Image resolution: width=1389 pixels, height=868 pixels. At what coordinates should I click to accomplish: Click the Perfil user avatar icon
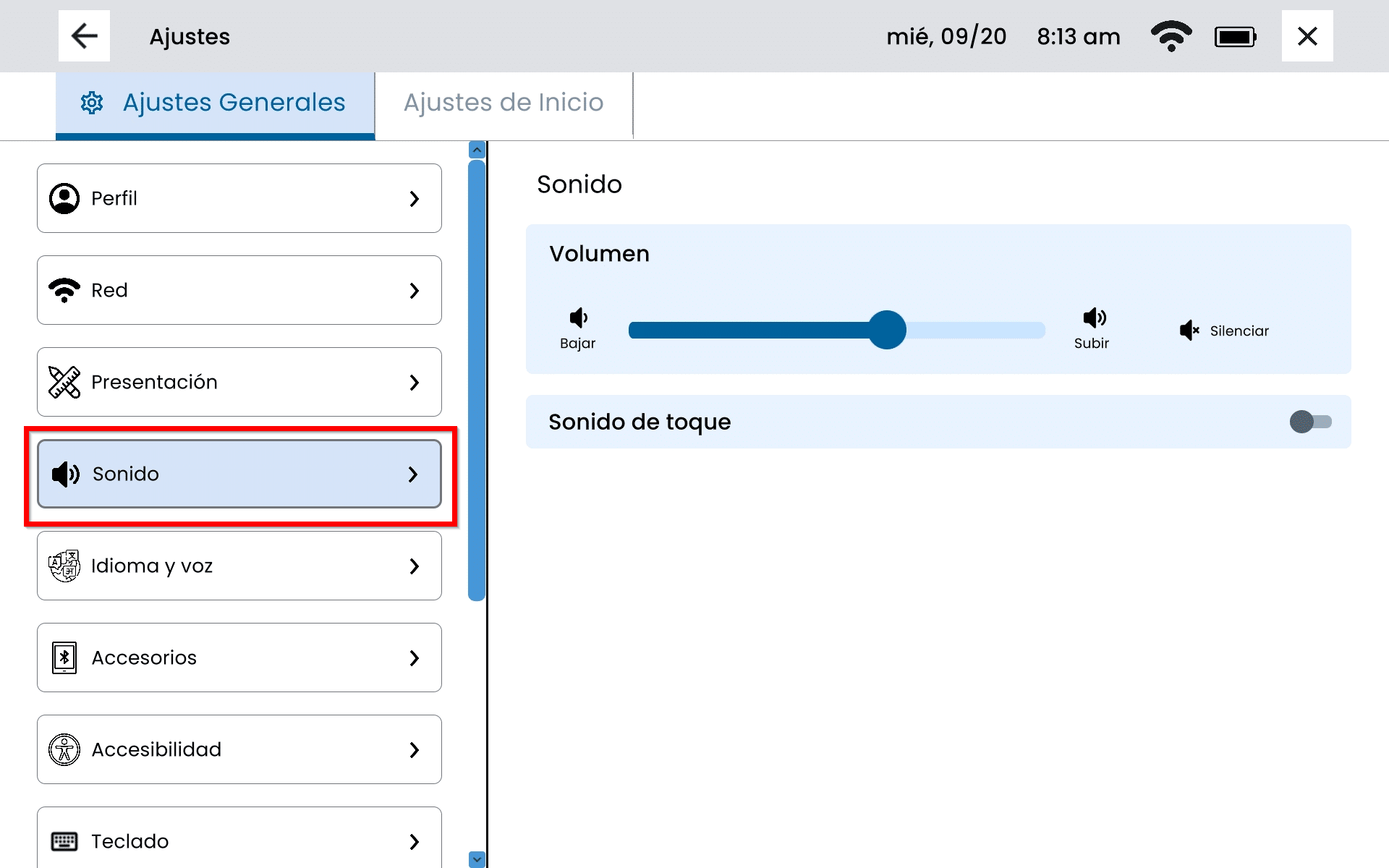click(x=64, y=198)
